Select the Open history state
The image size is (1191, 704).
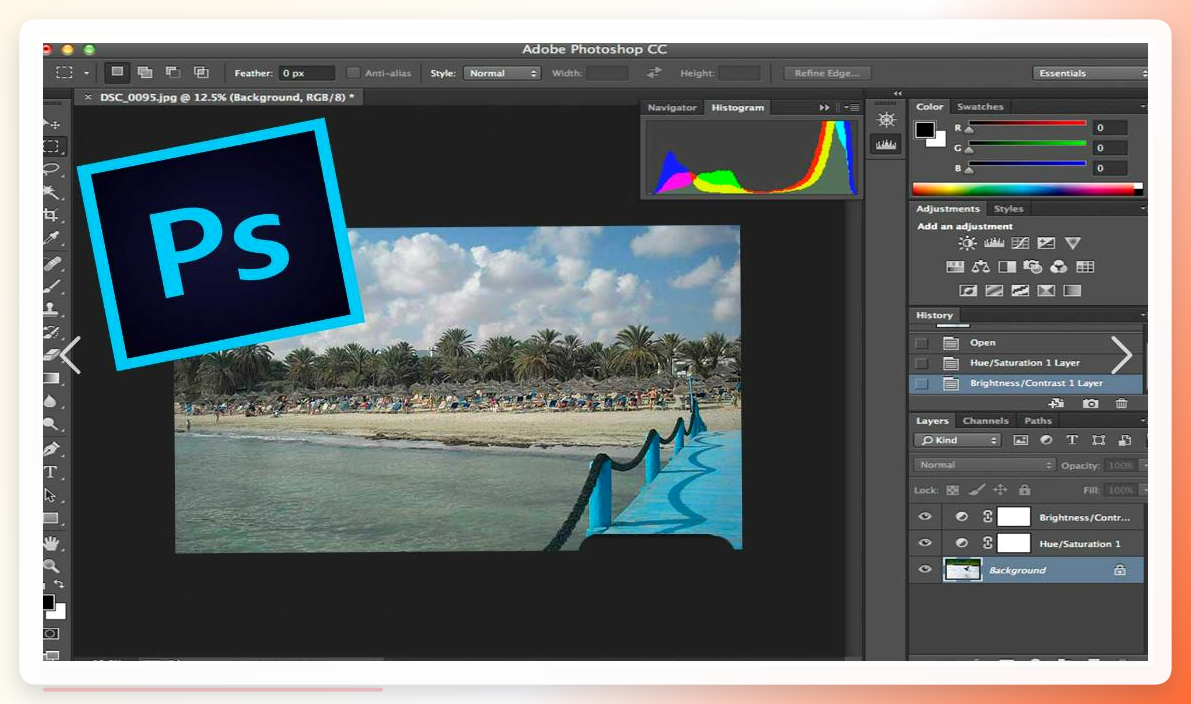1025,343
